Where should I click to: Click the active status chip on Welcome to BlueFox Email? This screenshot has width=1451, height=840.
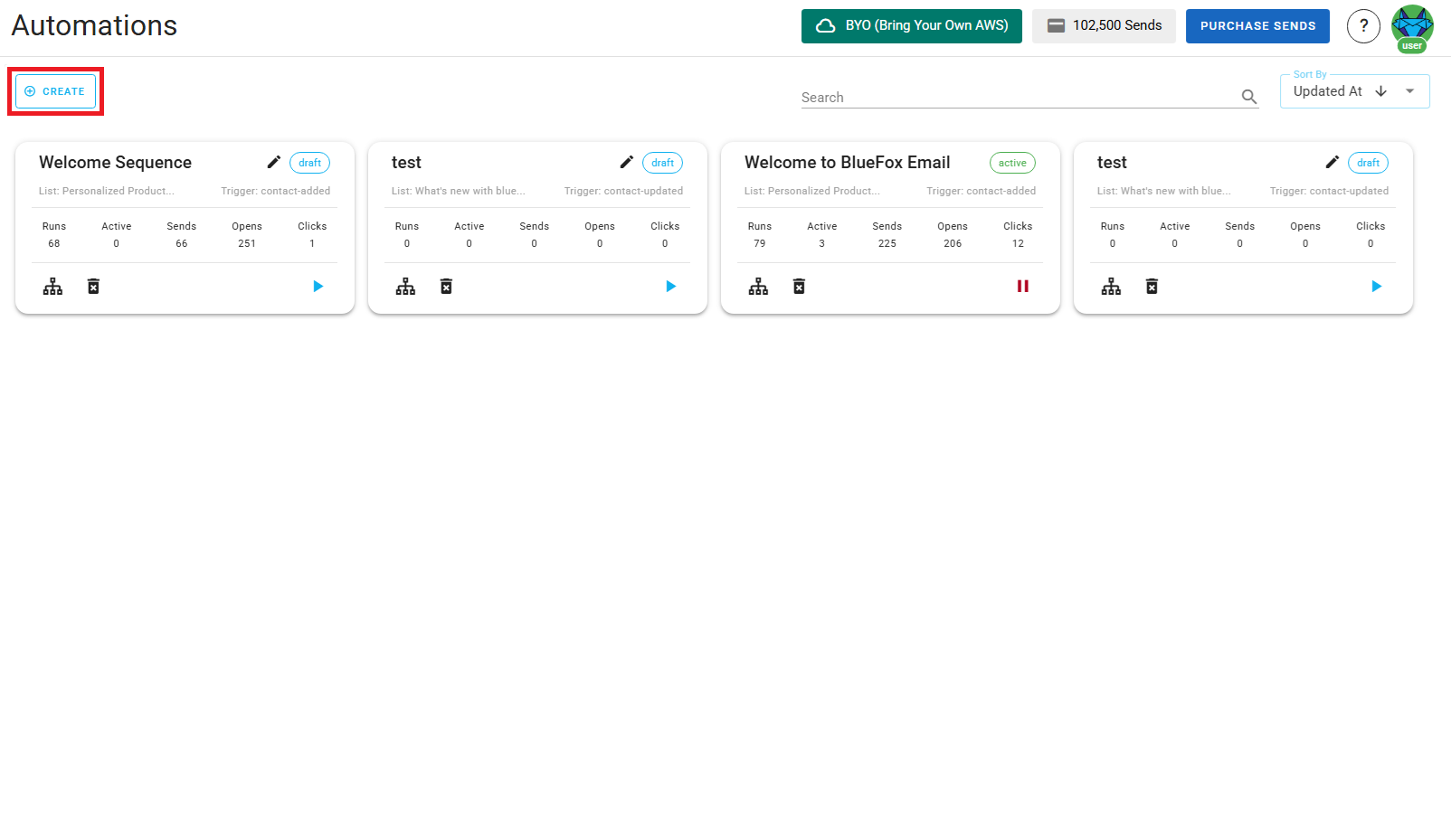point(1011,163)
